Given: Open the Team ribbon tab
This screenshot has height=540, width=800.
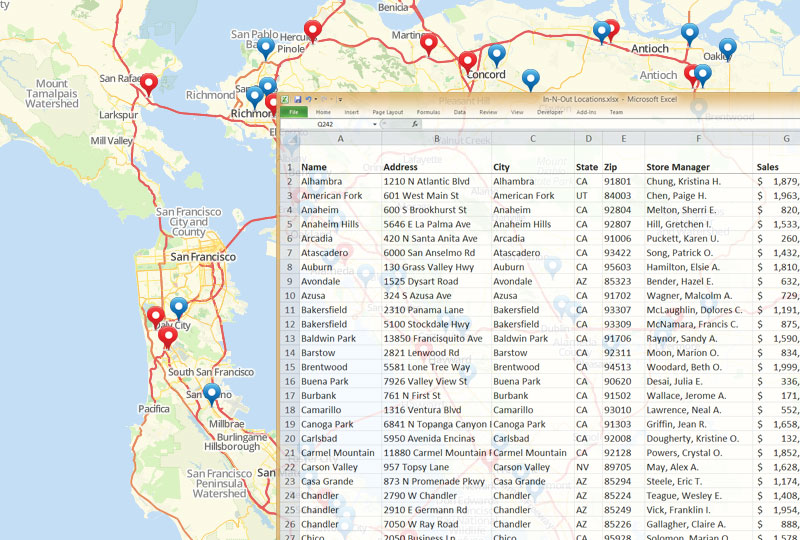Looking at the screenshot, I should (x=616, y=112).
